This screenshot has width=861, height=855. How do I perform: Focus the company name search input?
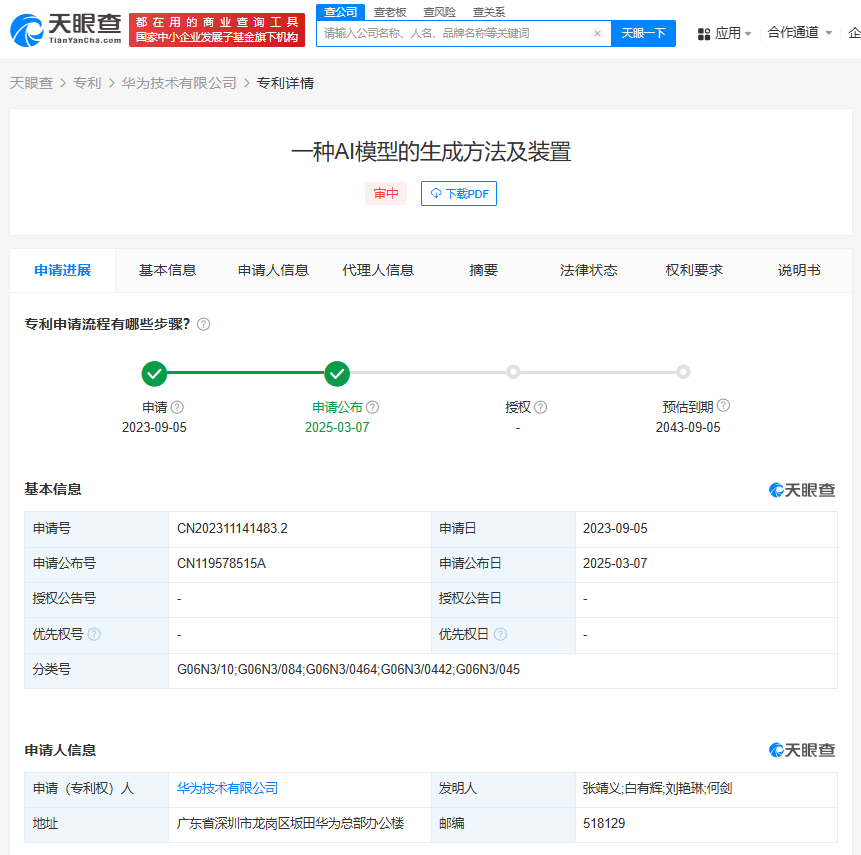click(456, 33)
